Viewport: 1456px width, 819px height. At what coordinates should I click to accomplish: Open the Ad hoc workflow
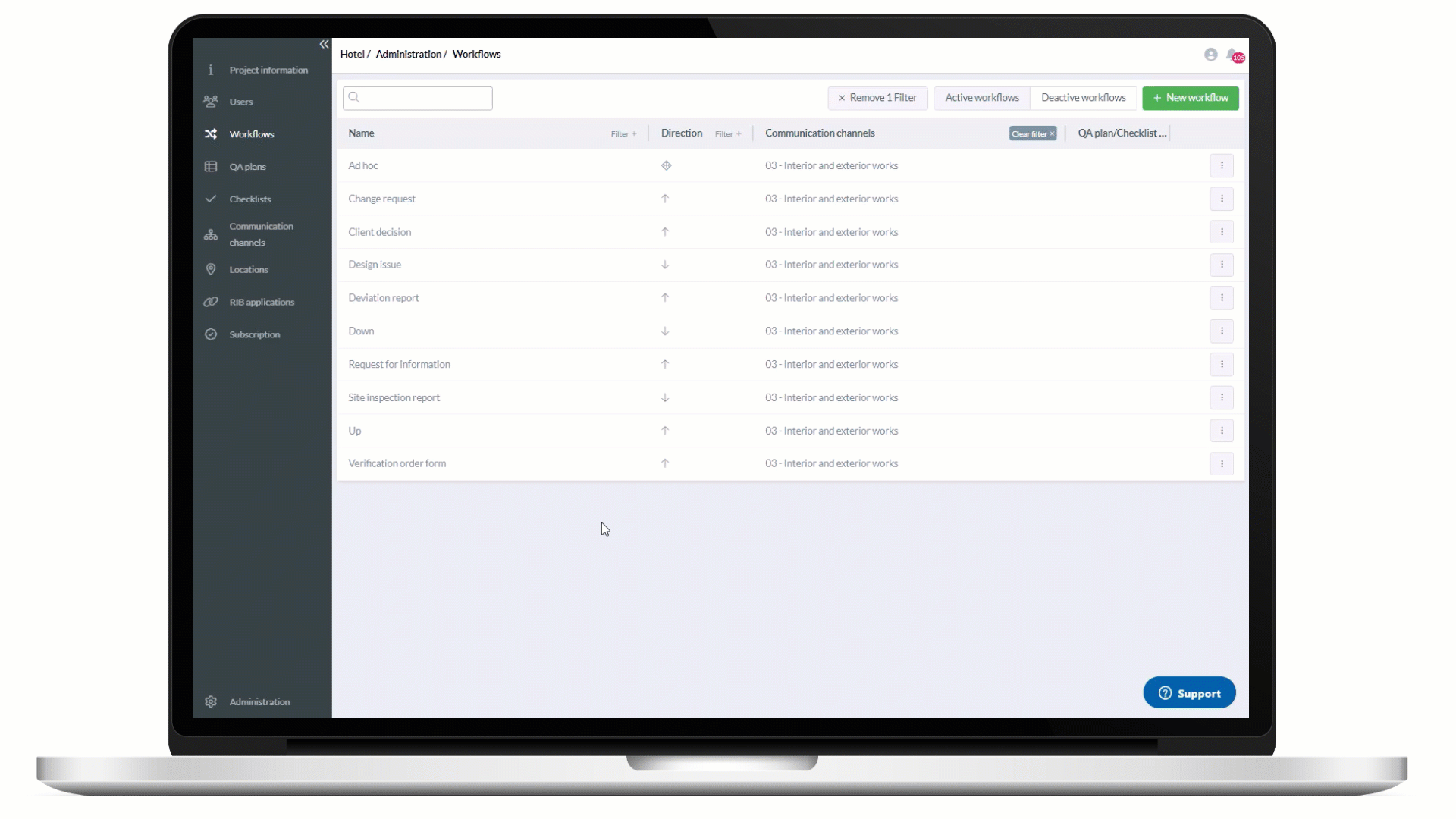(363, 166)
